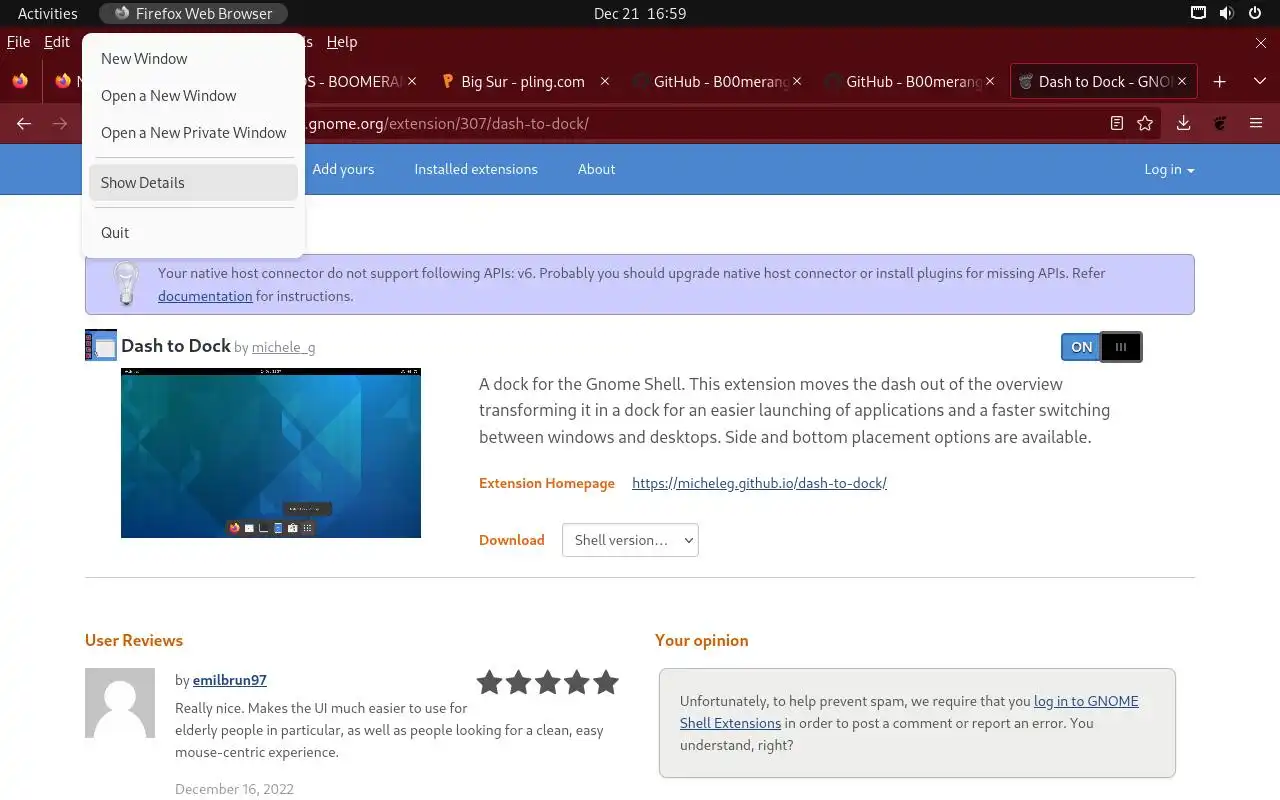Open the power menu in top bar

1254,13
